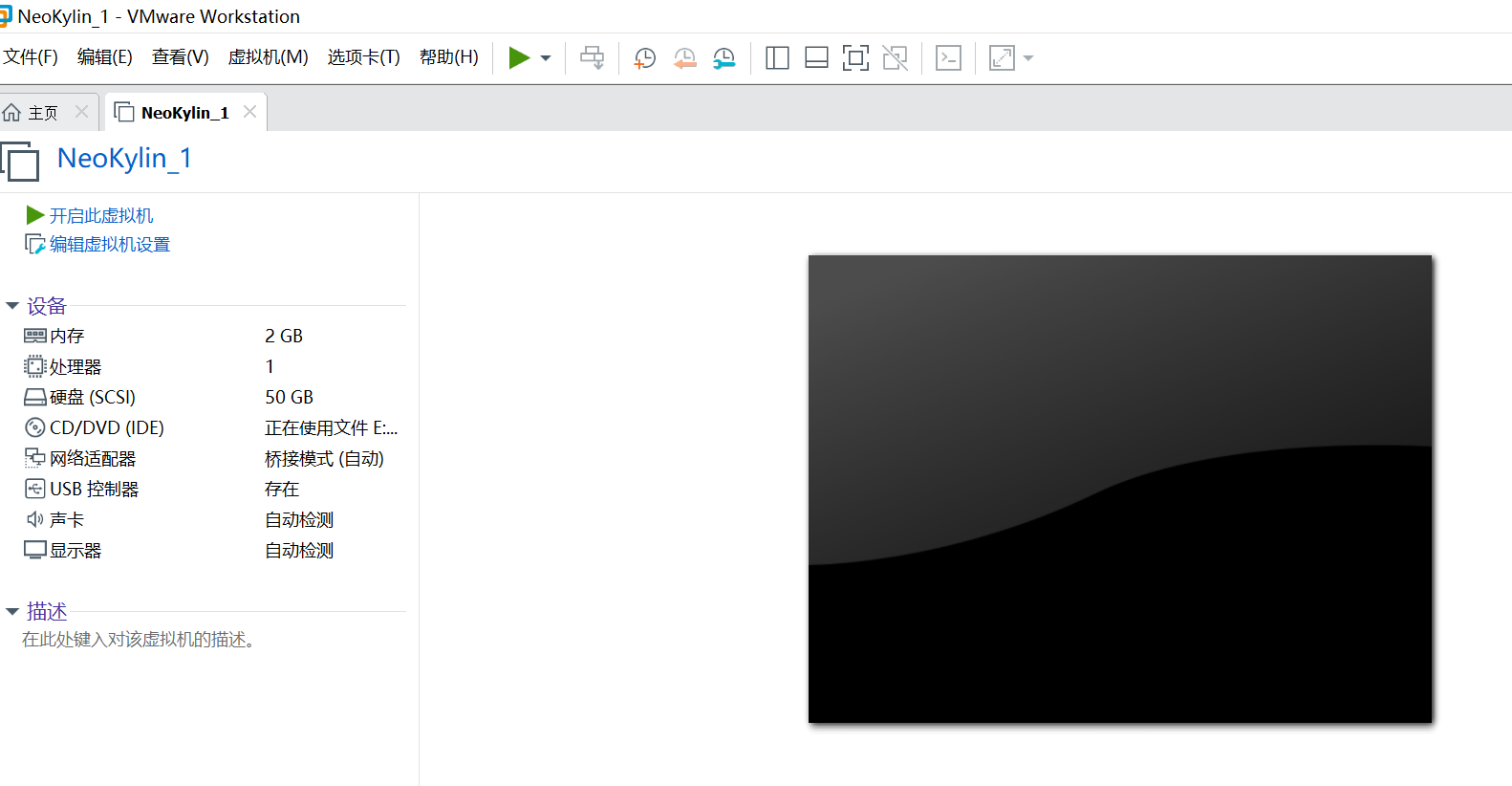Click the description field 在此处键入对该虚拟机的描述
The height and width of the screenshot is (786, 1512).
click(139, 640)
